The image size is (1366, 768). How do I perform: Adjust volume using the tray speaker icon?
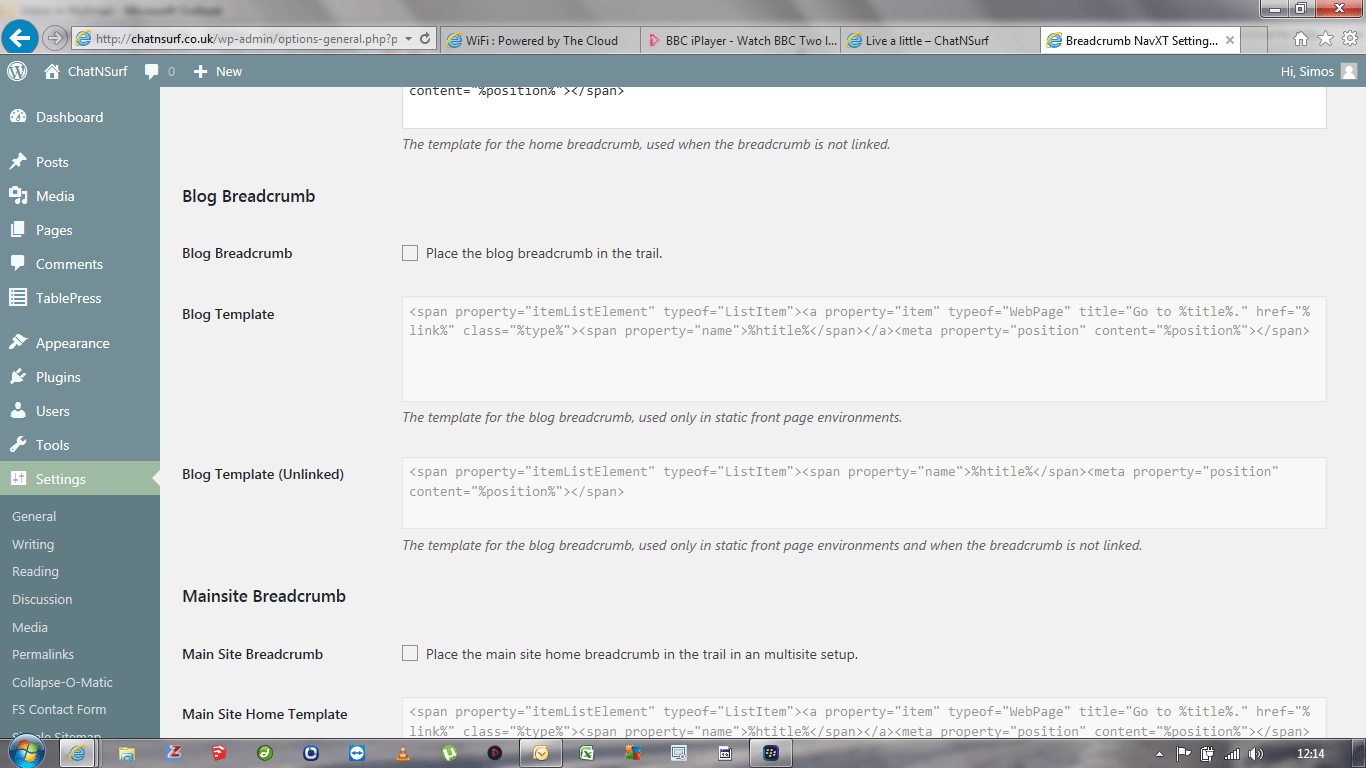(x=1256, y=753)
